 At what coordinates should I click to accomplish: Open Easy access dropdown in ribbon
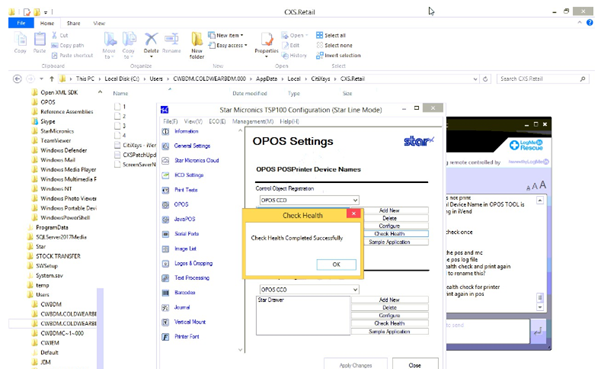click(x=228, y=45)
